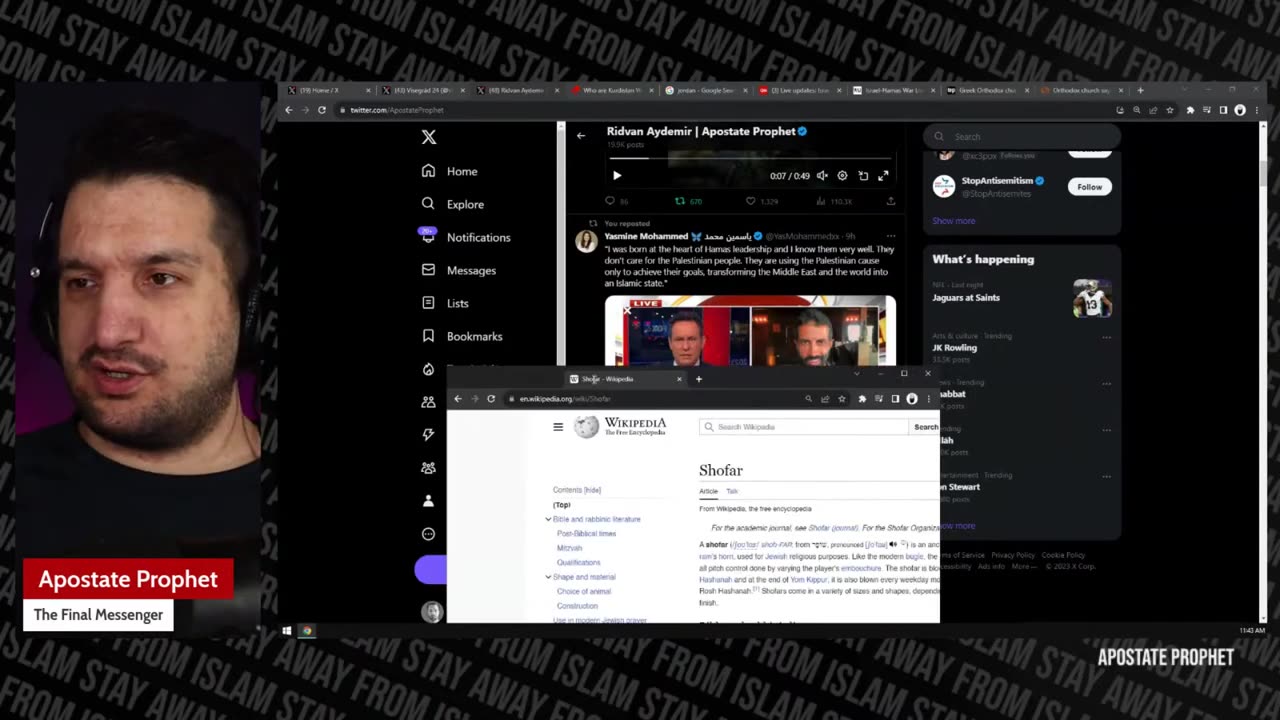Open Home in the Twitter sidebar

[x=450, y=171]
